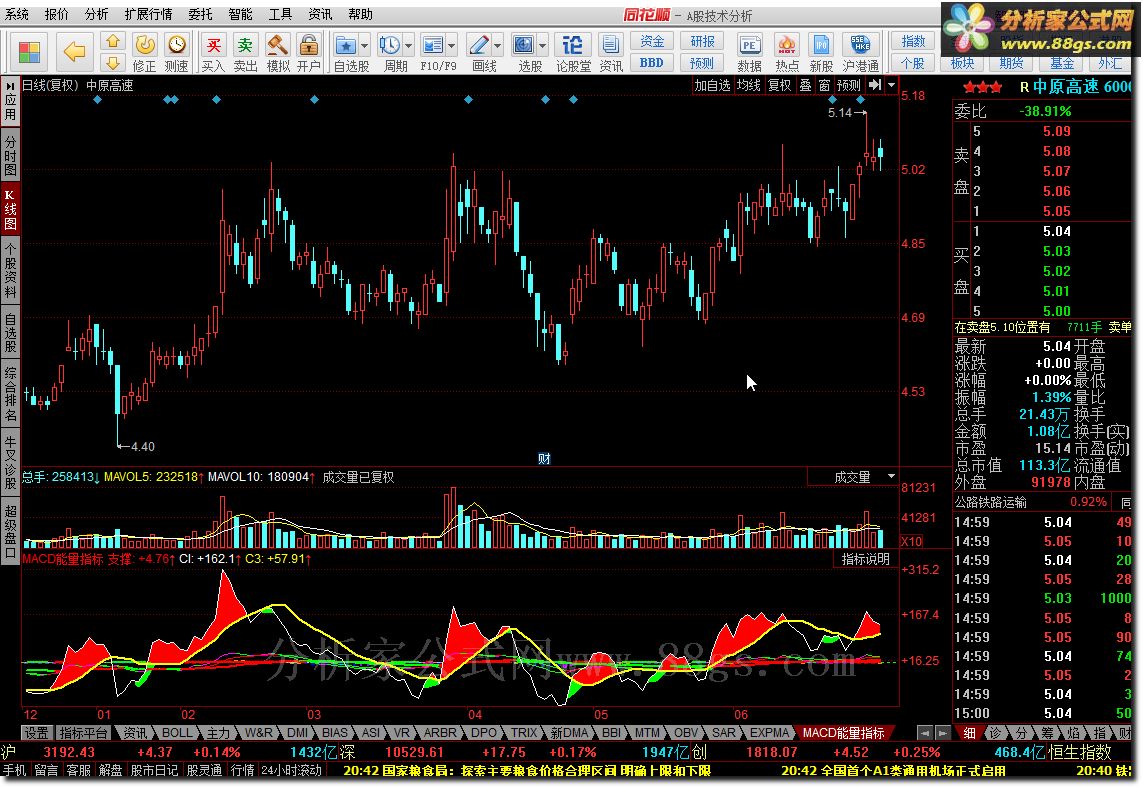The image size is (1143, 787).
Task: Toggle the 叠 overlay button
Action: pos(805,85)
